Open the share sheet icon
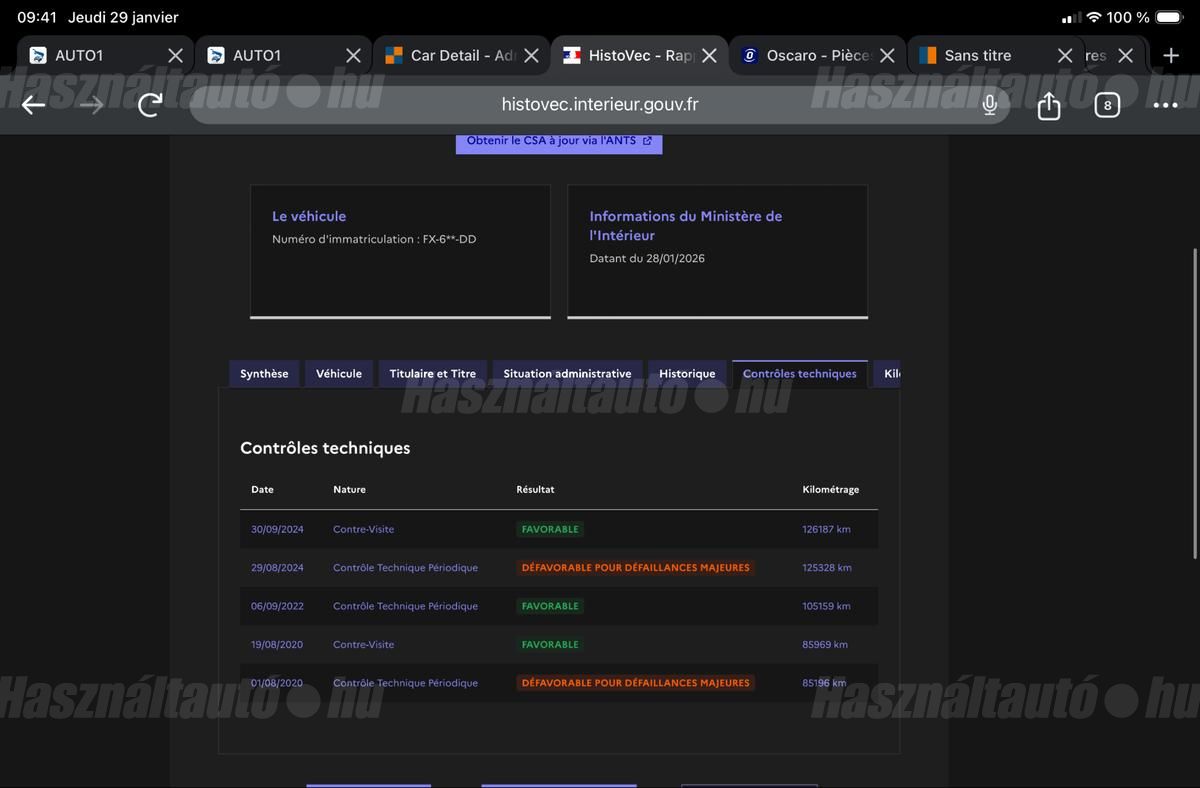This screenshot has height=788, width=1200. (1048, 104)
